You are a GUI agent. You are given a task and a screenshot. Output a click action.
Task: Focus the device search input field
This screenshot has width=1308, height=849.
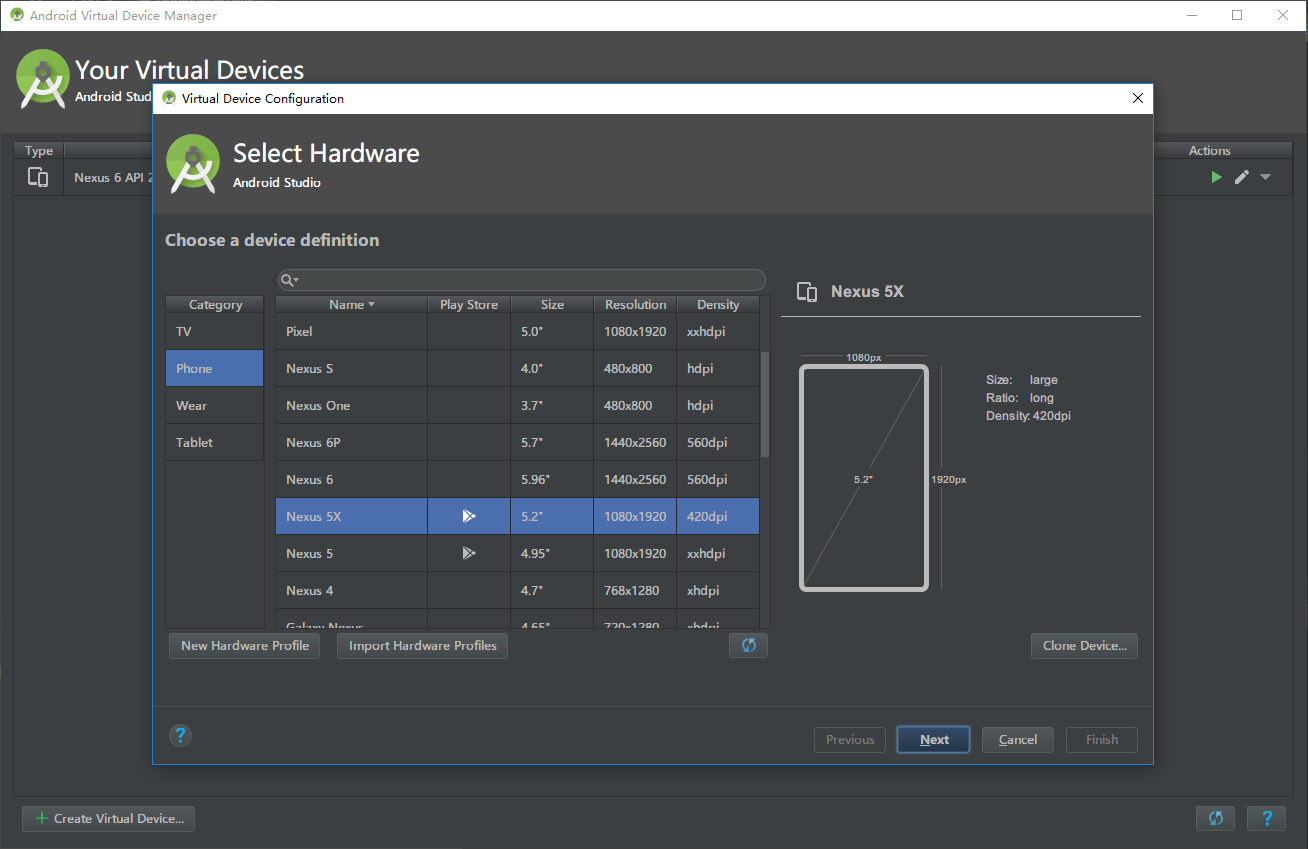(x=530, y=280)
